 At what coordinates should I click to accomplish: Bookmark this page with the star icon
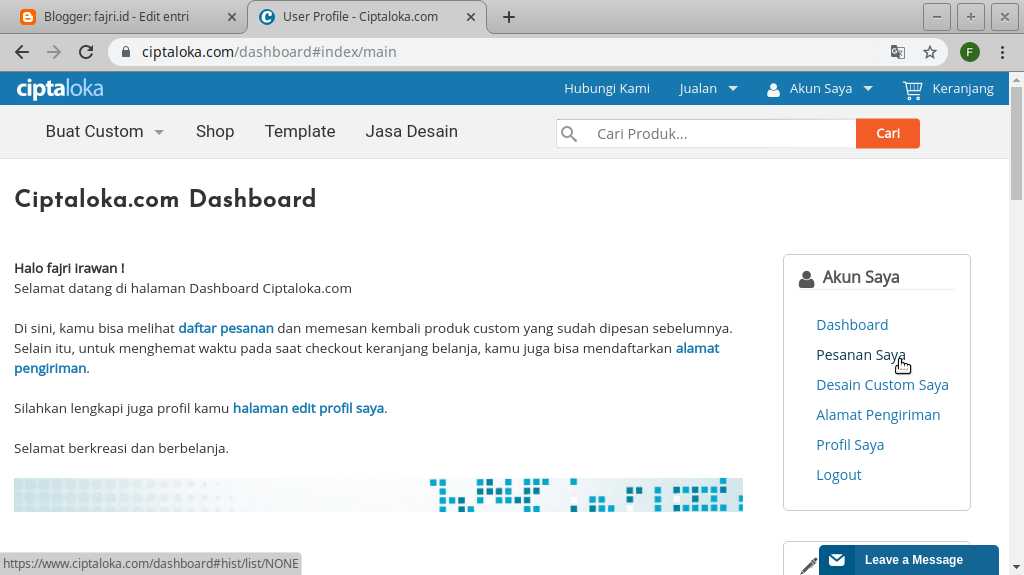coord(930,52)
